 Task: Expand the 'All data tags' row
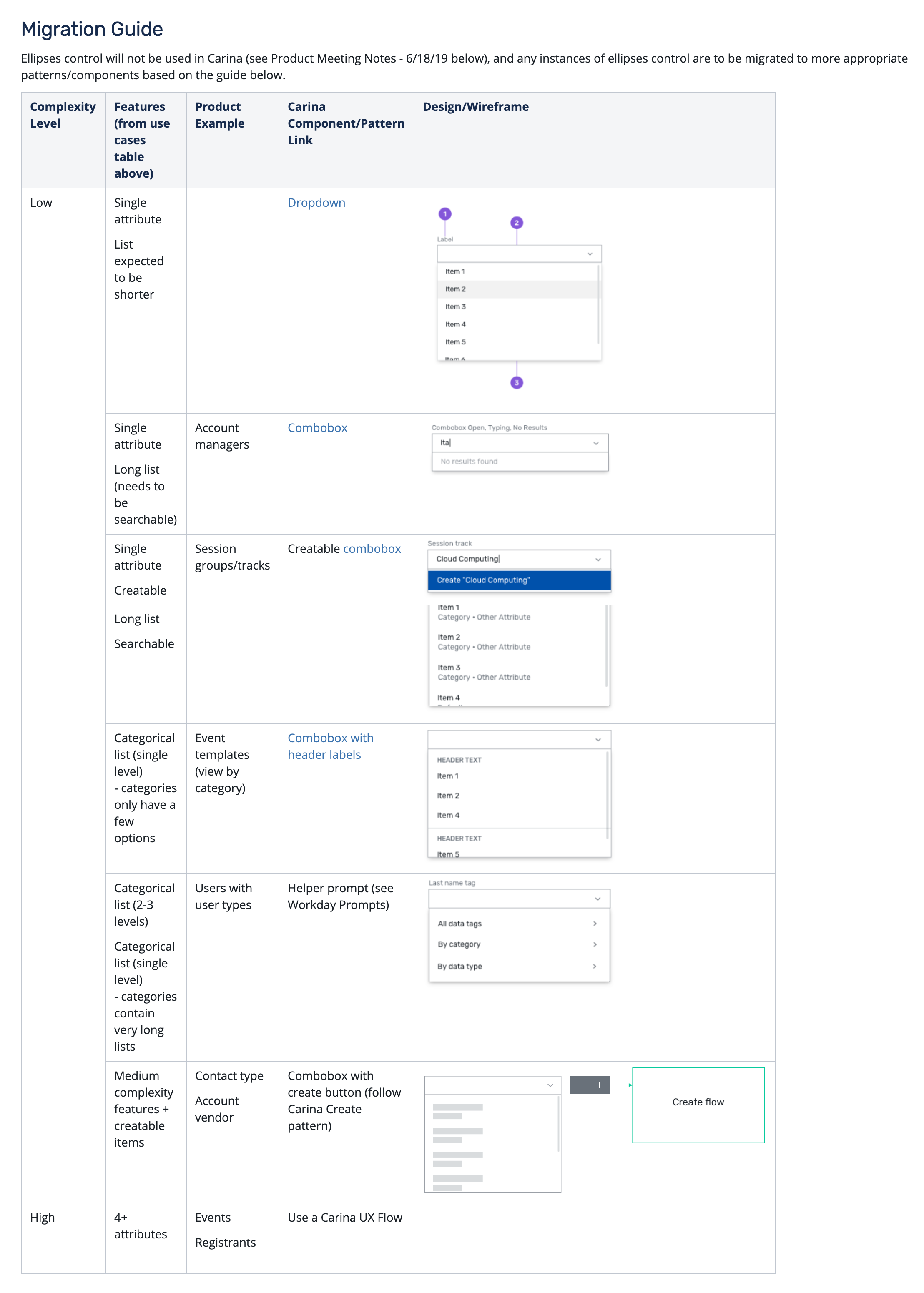tap(519, 924)
